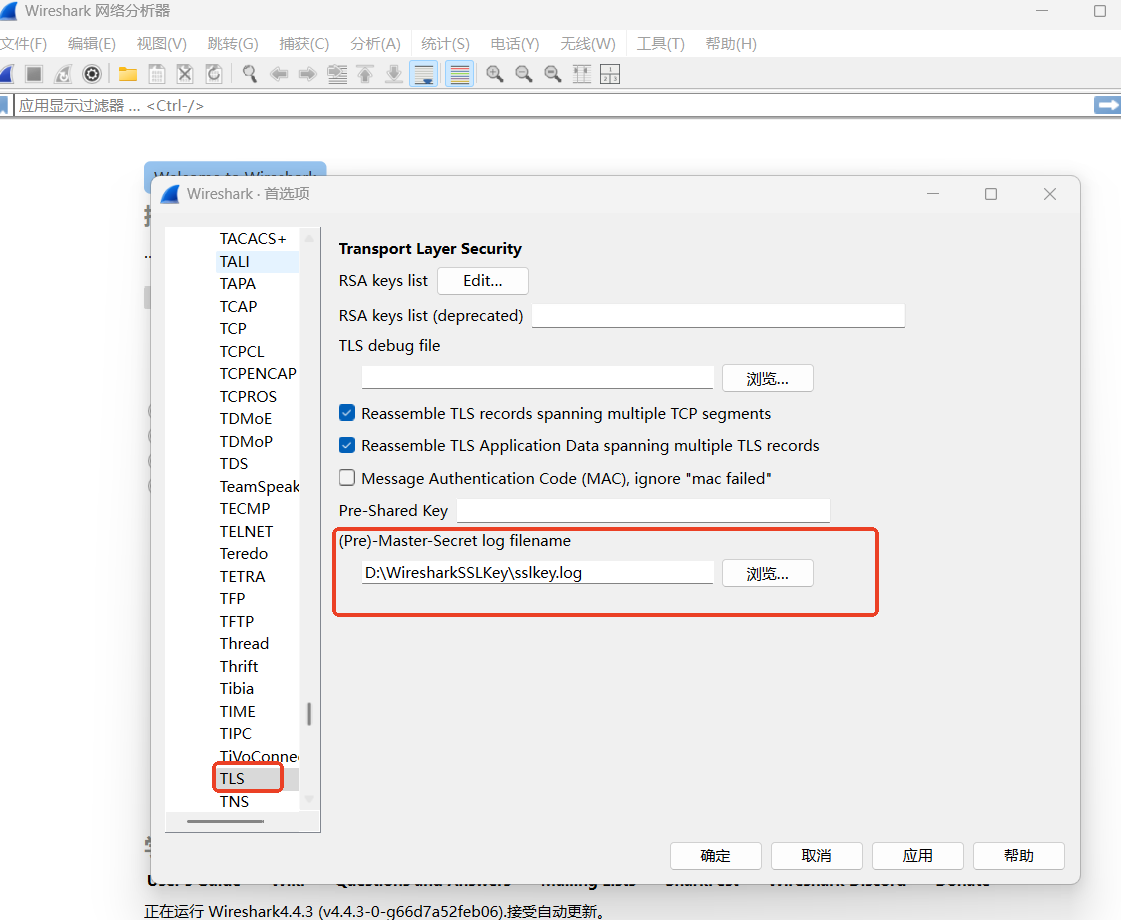Browse for Master-Secret log filename

[768, 573]
